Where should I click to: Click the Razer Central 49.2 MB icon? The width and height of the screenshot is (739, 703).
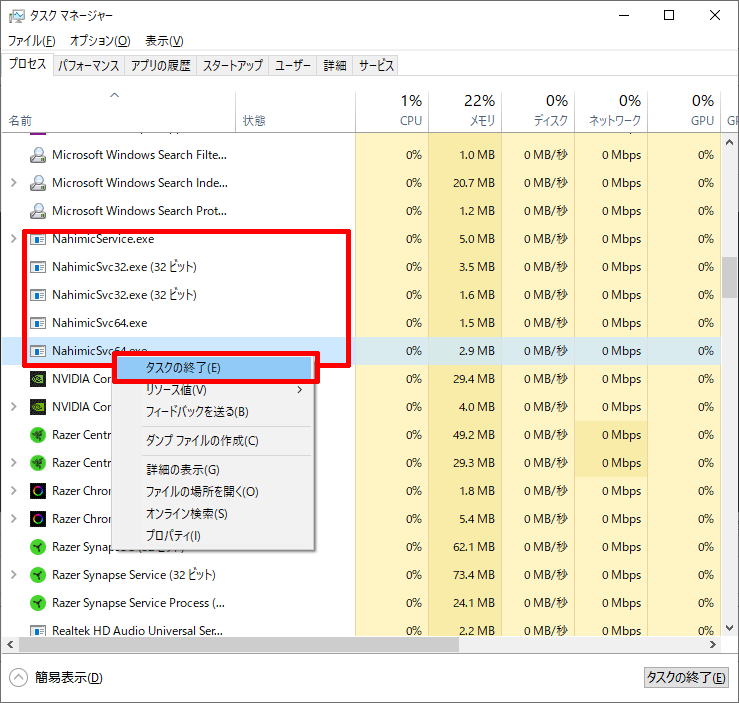click(x=38, y=435)
